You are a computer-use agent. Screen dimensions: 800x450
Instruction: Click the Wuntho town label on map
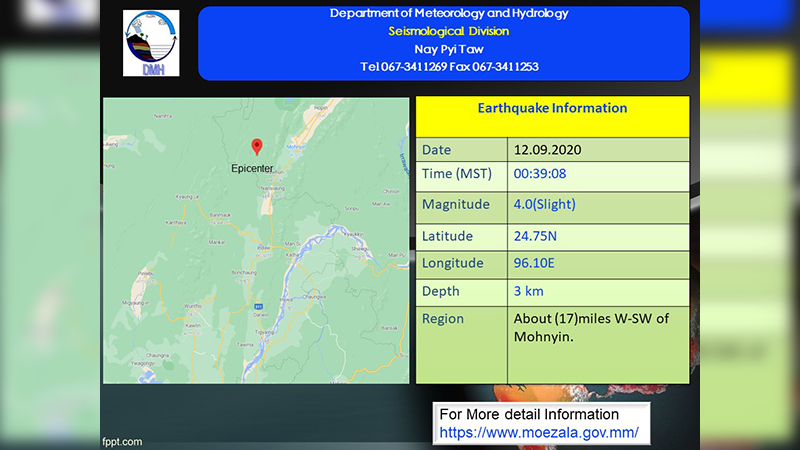click(193, 306)
